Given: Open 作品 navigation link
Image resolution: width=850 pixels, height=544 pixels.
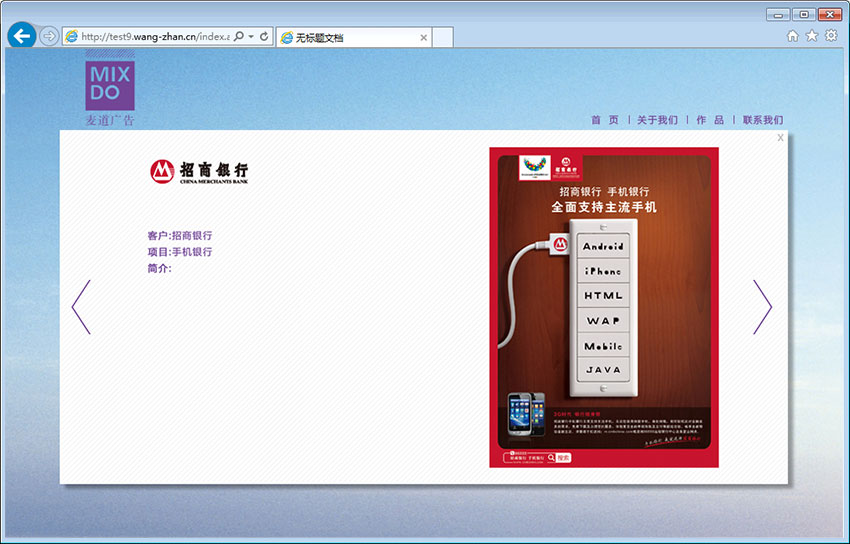Looking at the screenshot, I should point(710,120).
